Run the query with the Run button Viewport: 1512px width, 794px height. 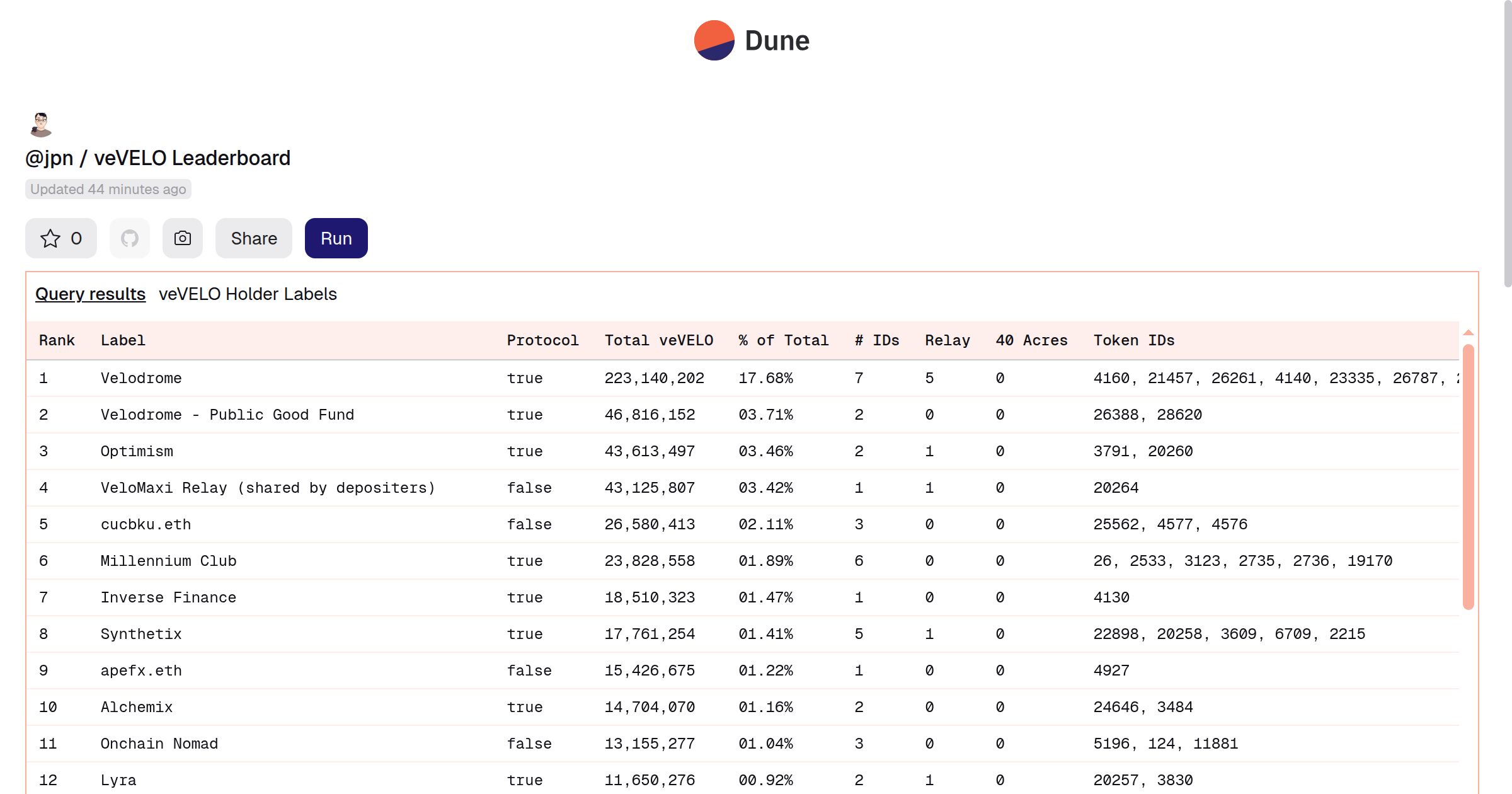(x=336, y=238)
